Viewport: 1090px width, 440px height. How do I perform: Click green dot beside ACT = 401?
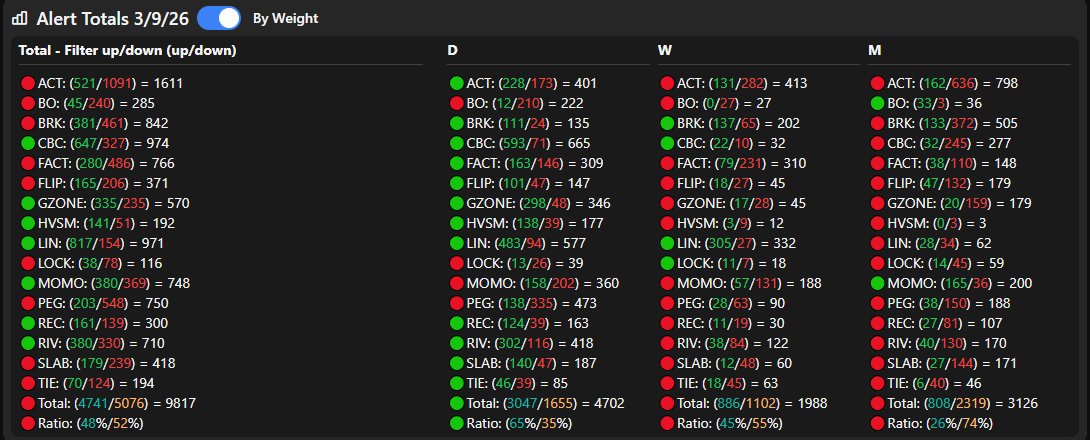457,83
